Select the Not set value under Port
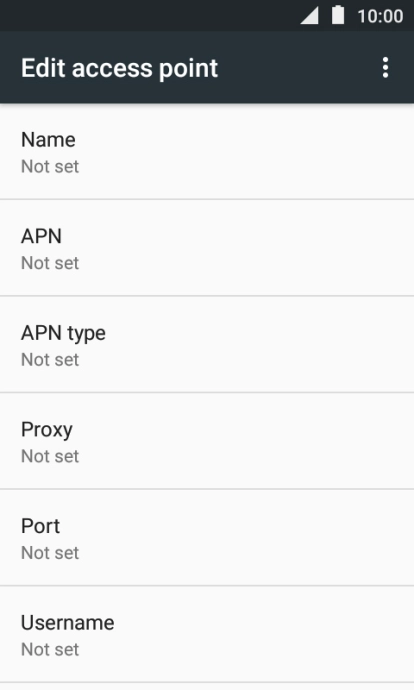414x690 pixels. pos(50,553)
